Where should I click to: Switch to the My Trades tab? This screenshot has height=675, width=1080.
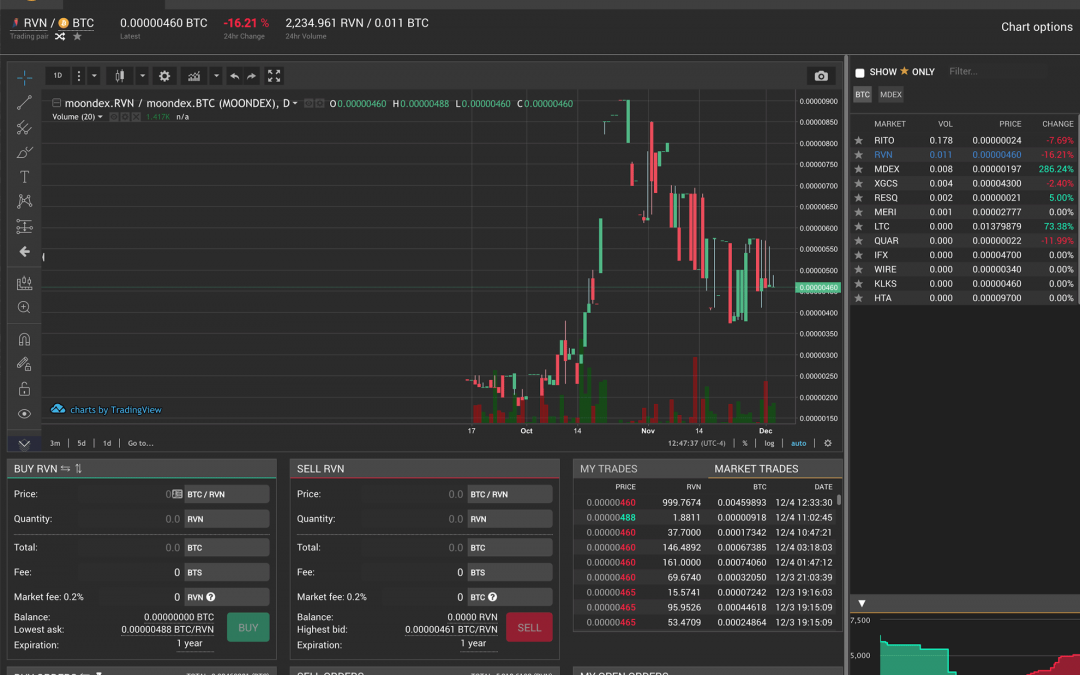(608, 468)
